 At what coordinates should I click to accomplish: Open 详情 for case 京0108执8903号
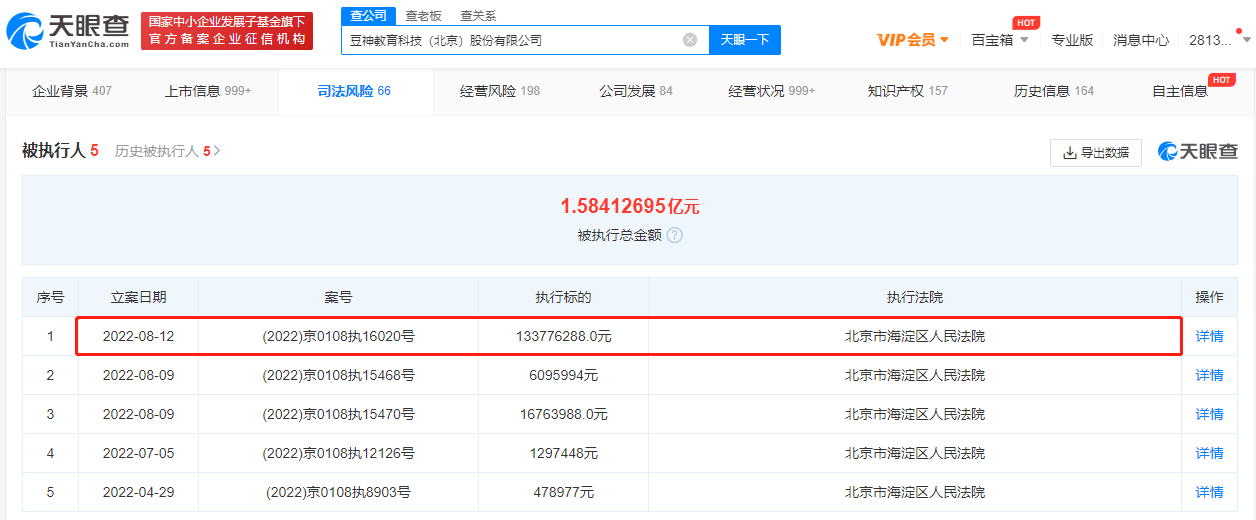(1210, 492)
